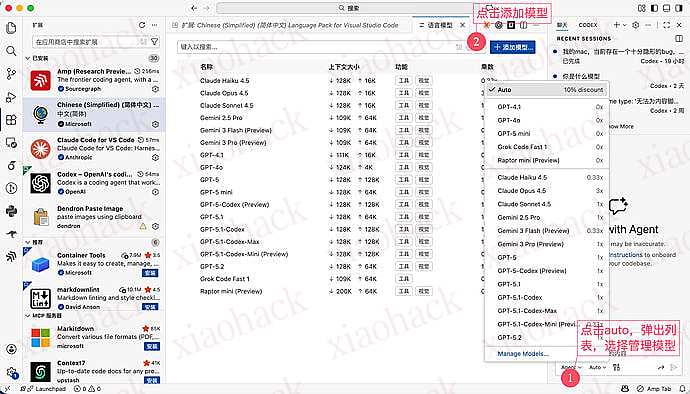Click the extension filter funnel icon
Image resolution: width=690 pixels, height=394 pixels.
click(154, 42)
